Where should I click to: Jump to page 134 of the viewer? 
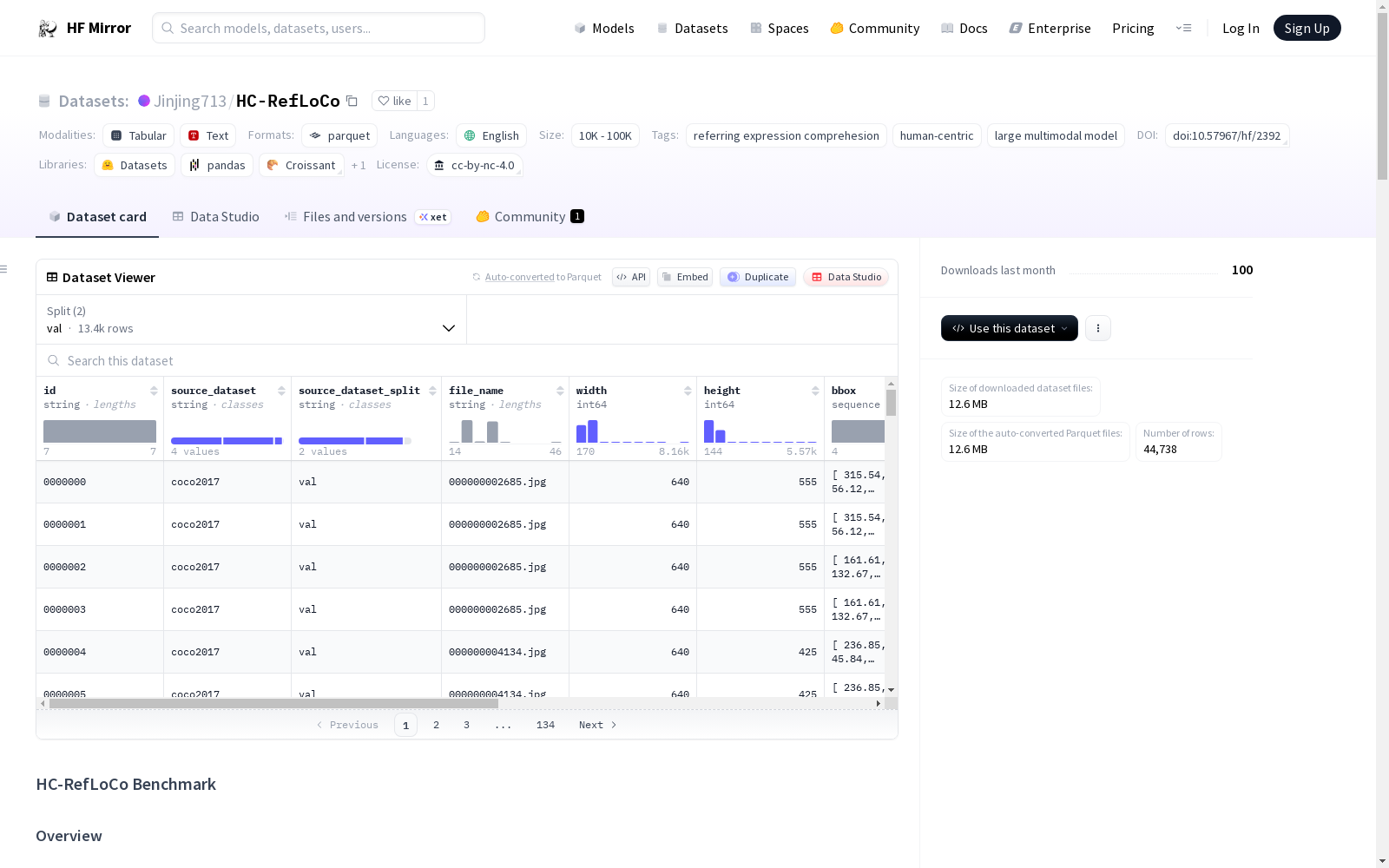point(545,725)
